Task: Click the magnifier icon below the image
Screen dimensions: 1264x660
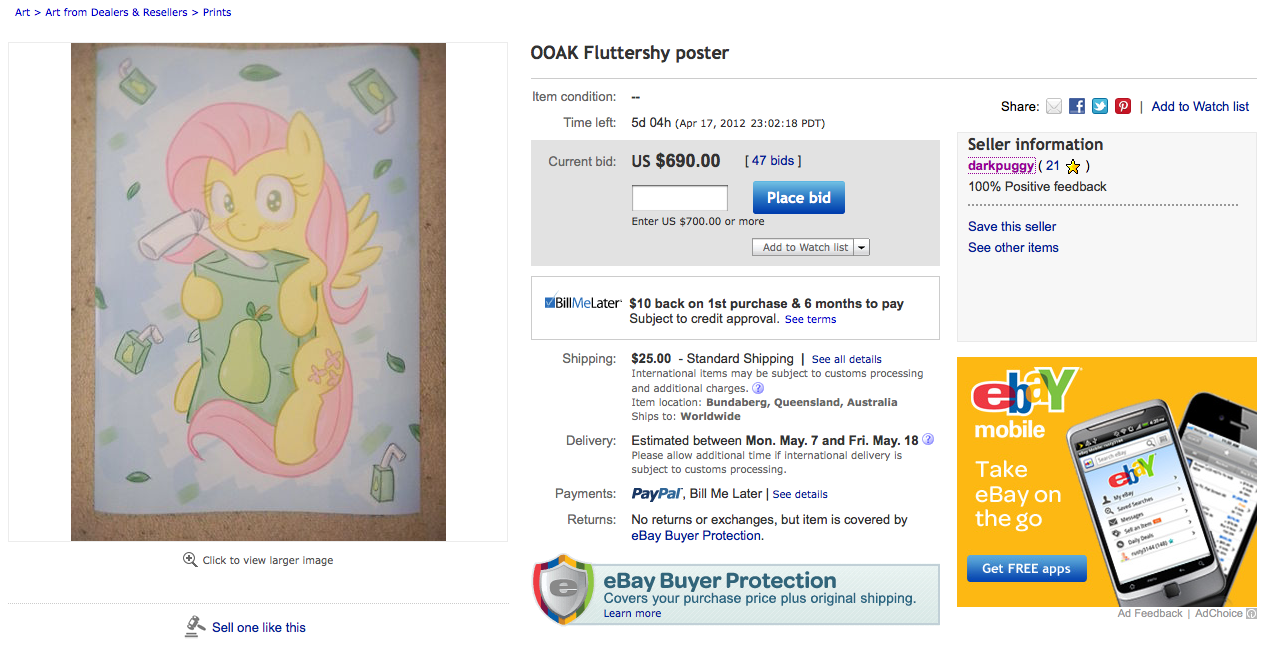Action: click(x=190, y=560)
